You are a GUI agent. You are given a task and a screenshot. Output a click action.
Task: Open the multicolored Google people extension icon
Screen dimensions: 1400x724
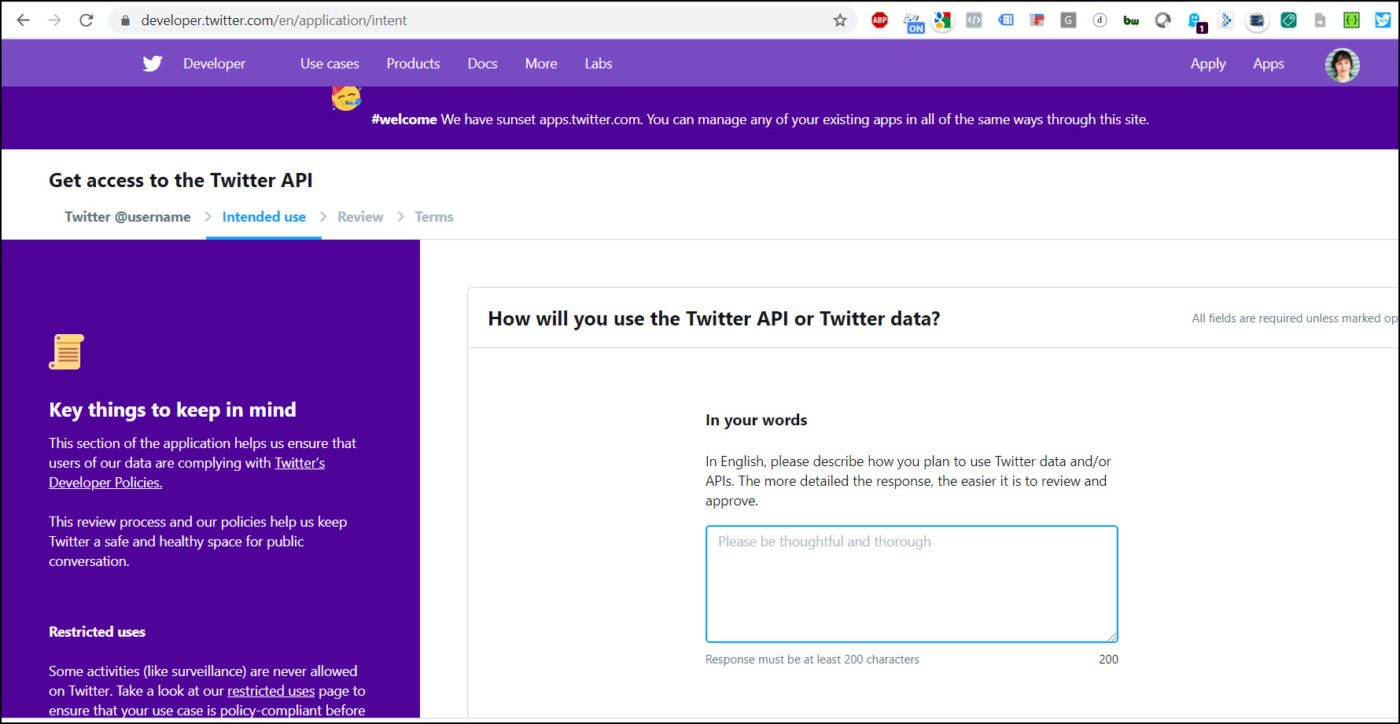click(x=942, y=20)
